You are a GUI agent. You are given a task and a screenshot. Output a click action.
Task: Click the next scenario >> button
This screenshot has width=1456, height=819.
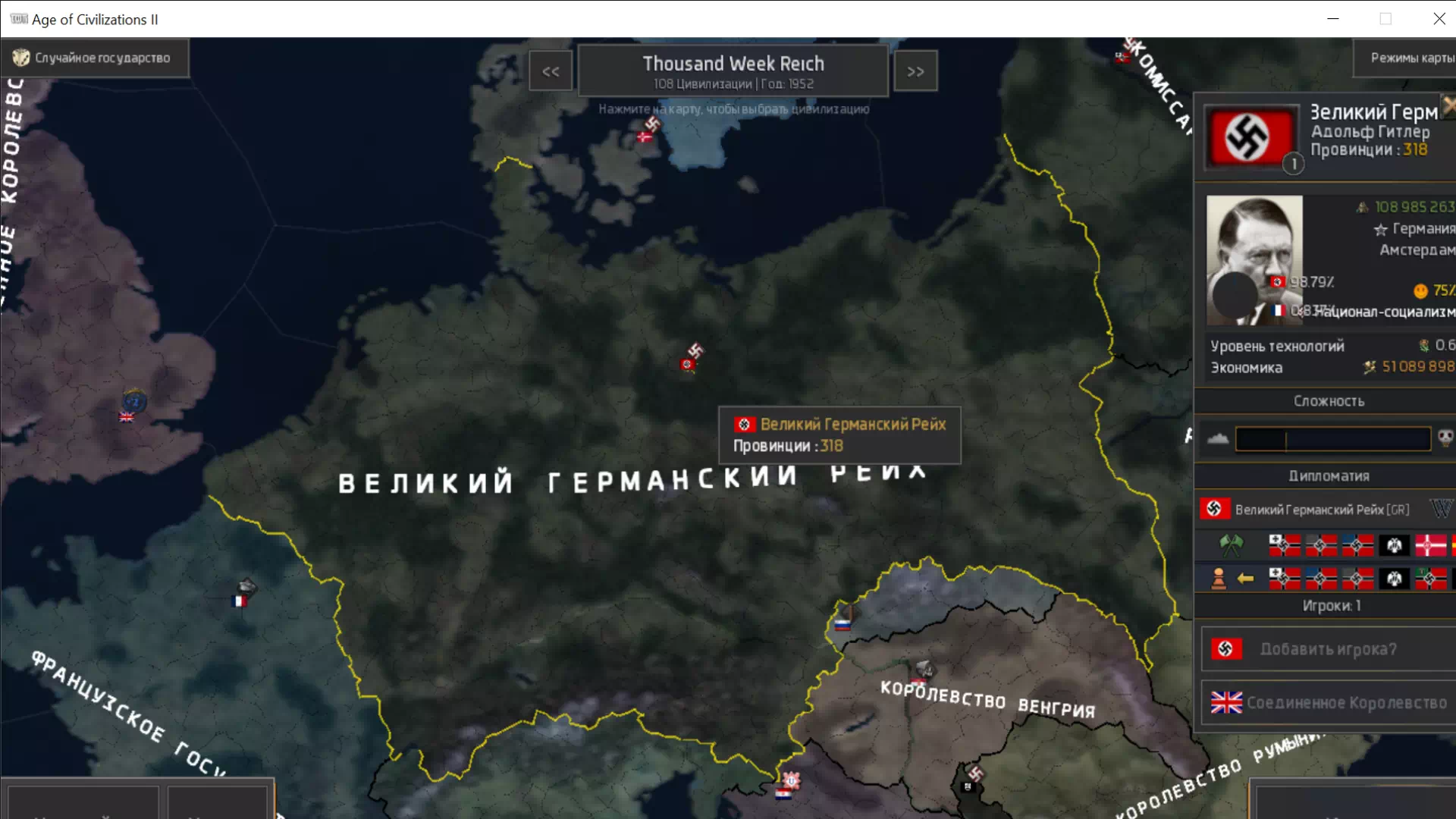[915, 71]
